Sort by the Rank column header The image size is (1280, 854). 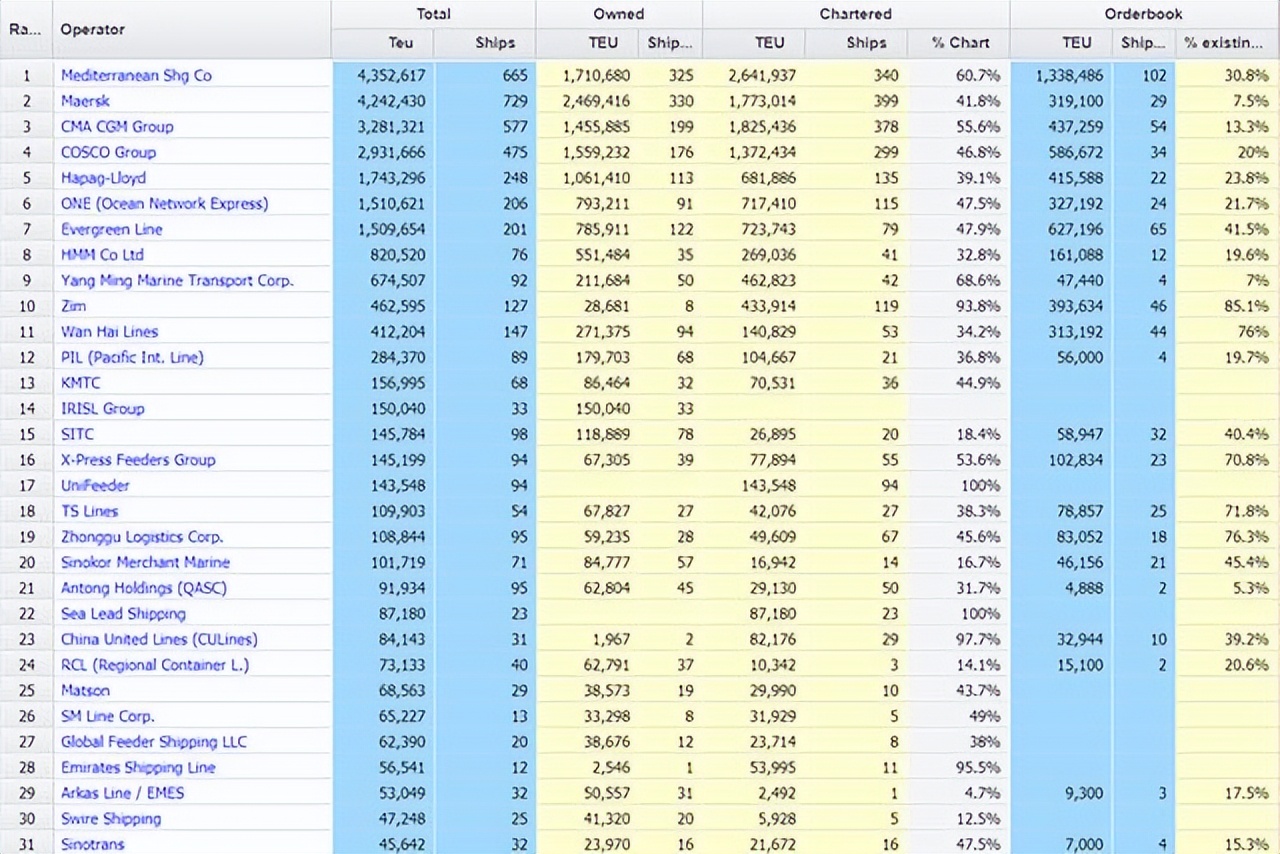(x=25, y=29)
